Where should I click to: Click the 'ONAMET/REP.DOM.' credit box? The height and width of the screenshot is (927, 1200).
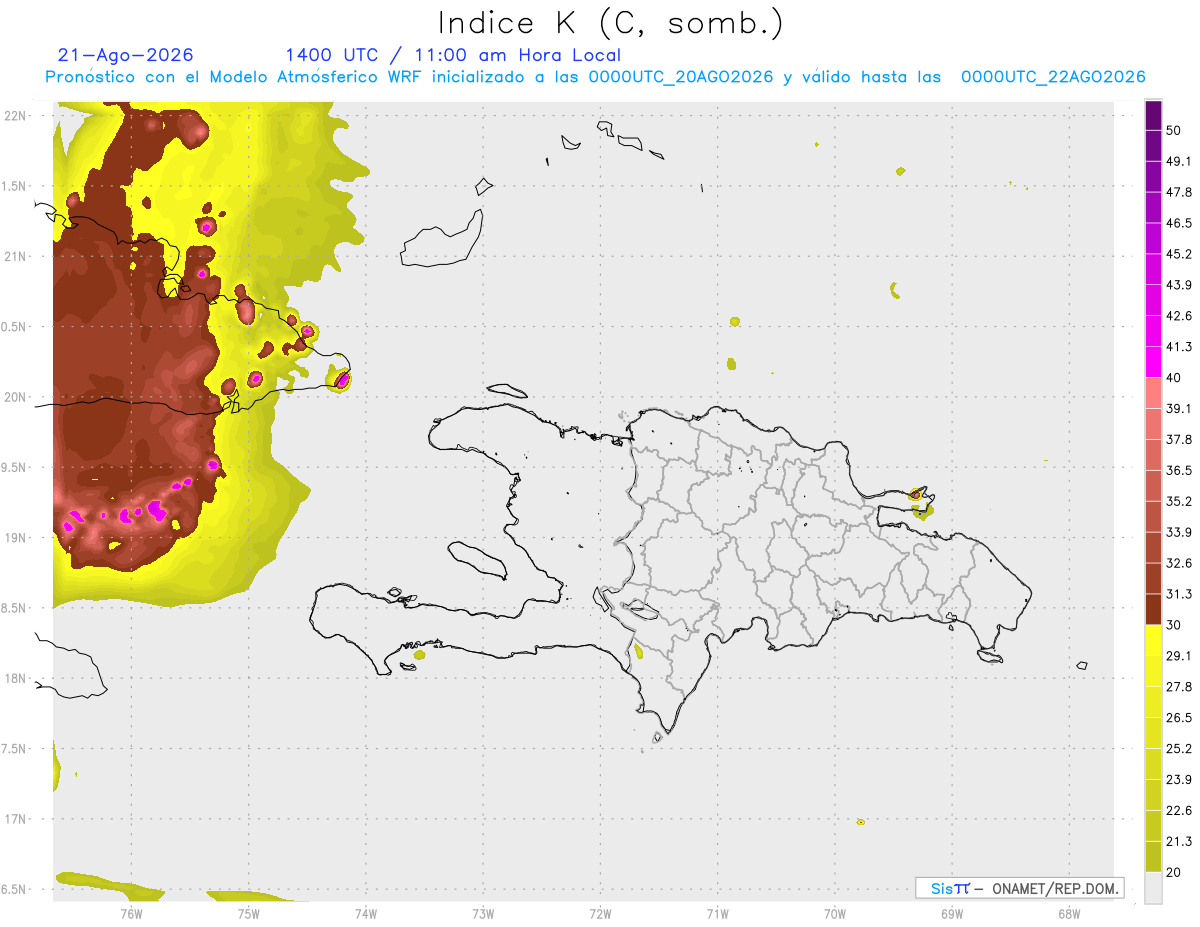coord(1019,888)
